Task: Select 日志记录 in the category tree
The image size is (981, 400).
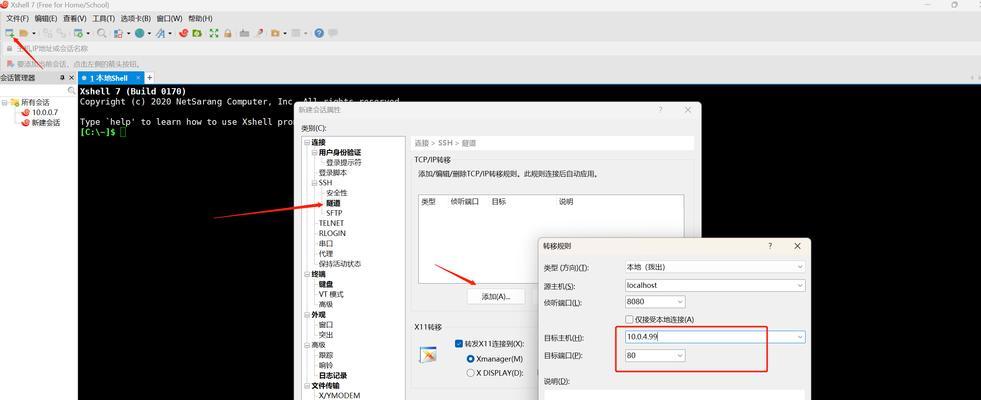Action: coord(333,376)
